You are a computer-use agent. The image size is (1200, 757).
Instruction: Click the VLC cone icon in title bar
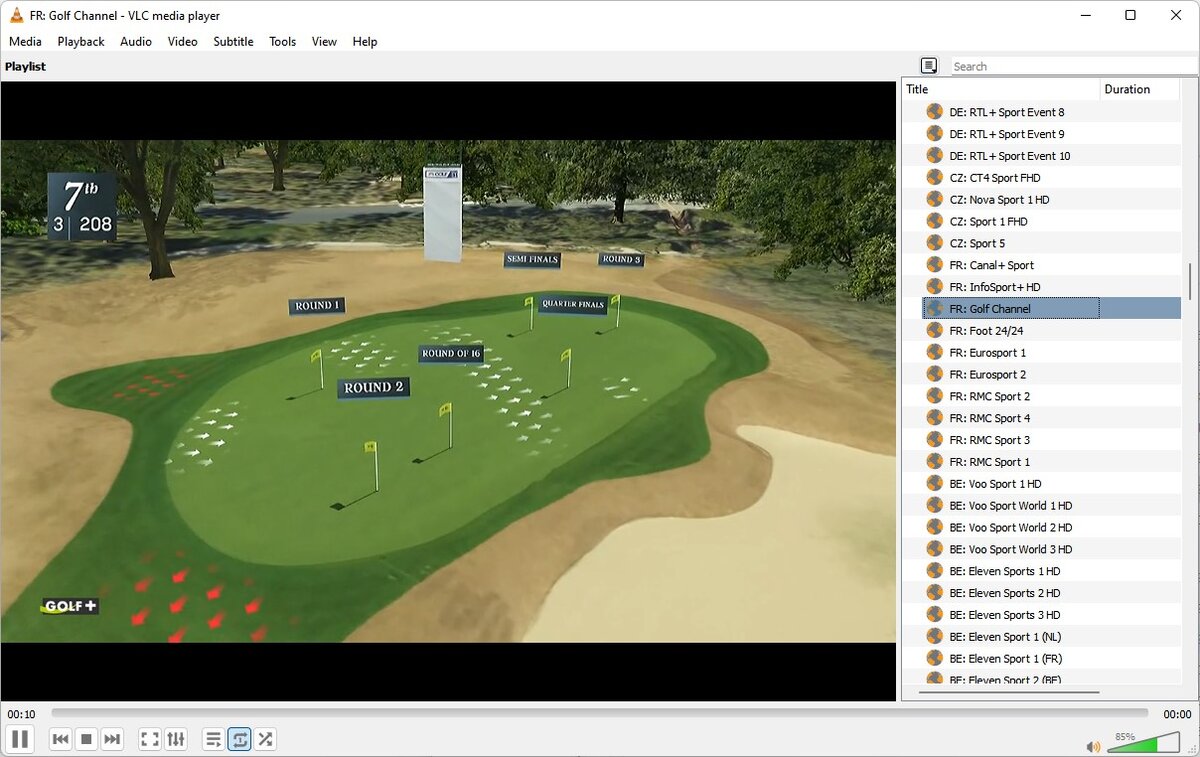click(x=17, y=15)
